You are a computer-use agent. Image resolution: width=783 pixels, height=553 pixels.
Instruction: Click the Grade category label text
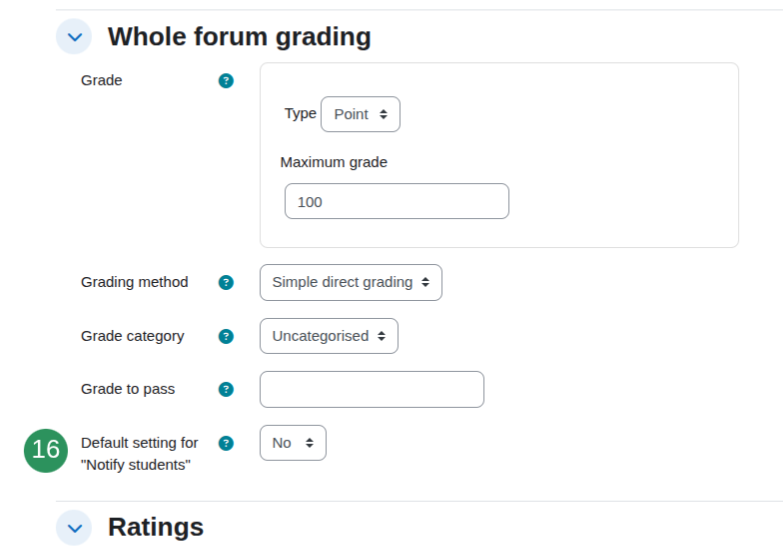click(132, 336)
